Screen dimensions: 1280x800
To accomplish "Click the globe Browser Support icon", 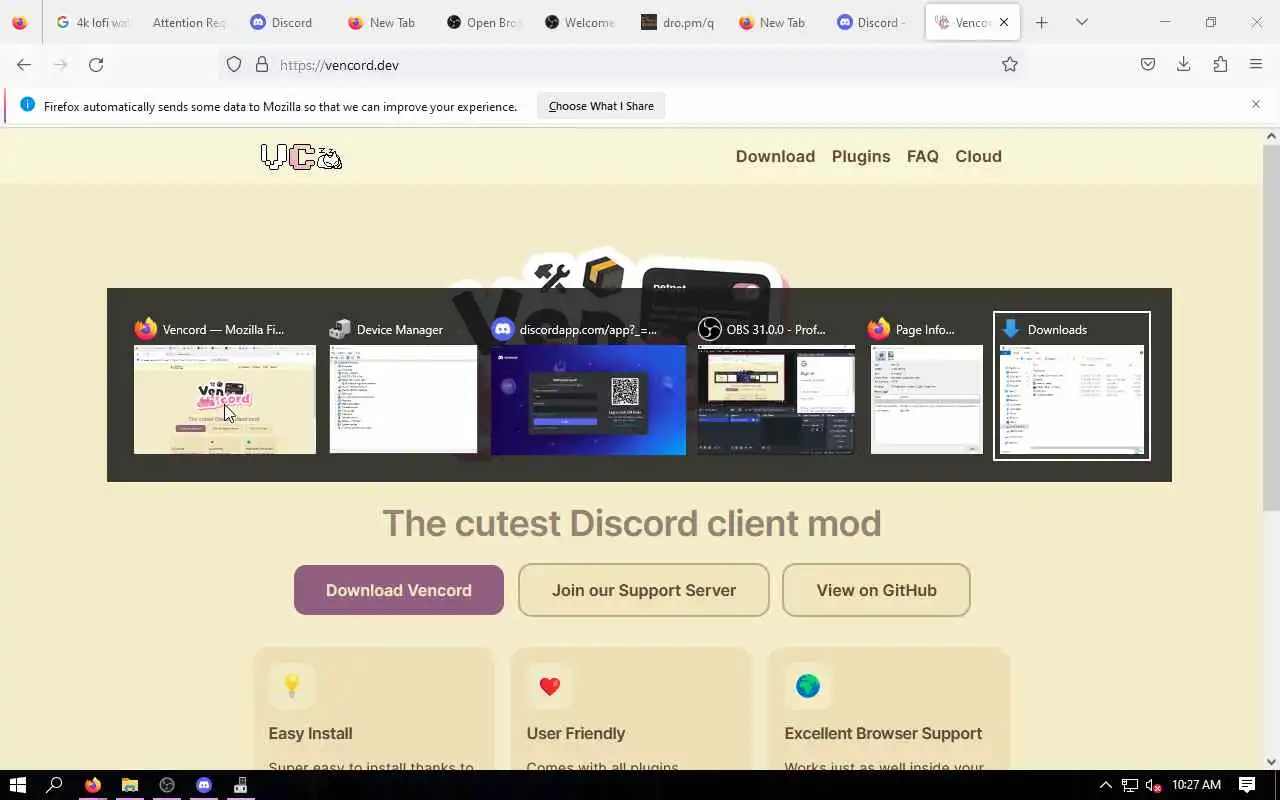I will [807, 686].
